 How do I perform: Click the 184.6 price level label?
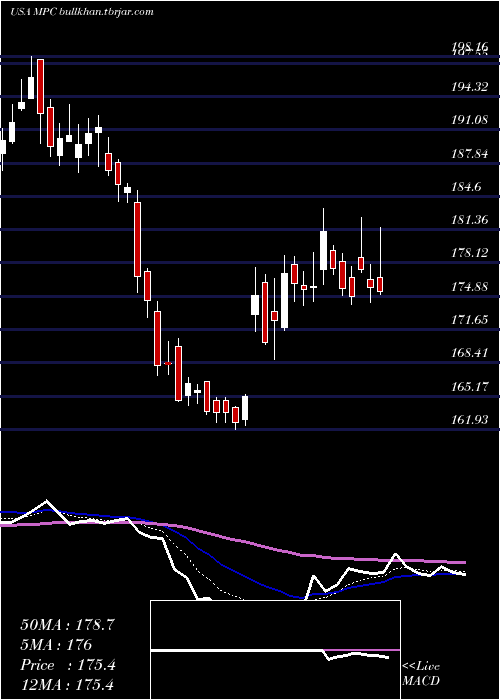coord(466,187)
